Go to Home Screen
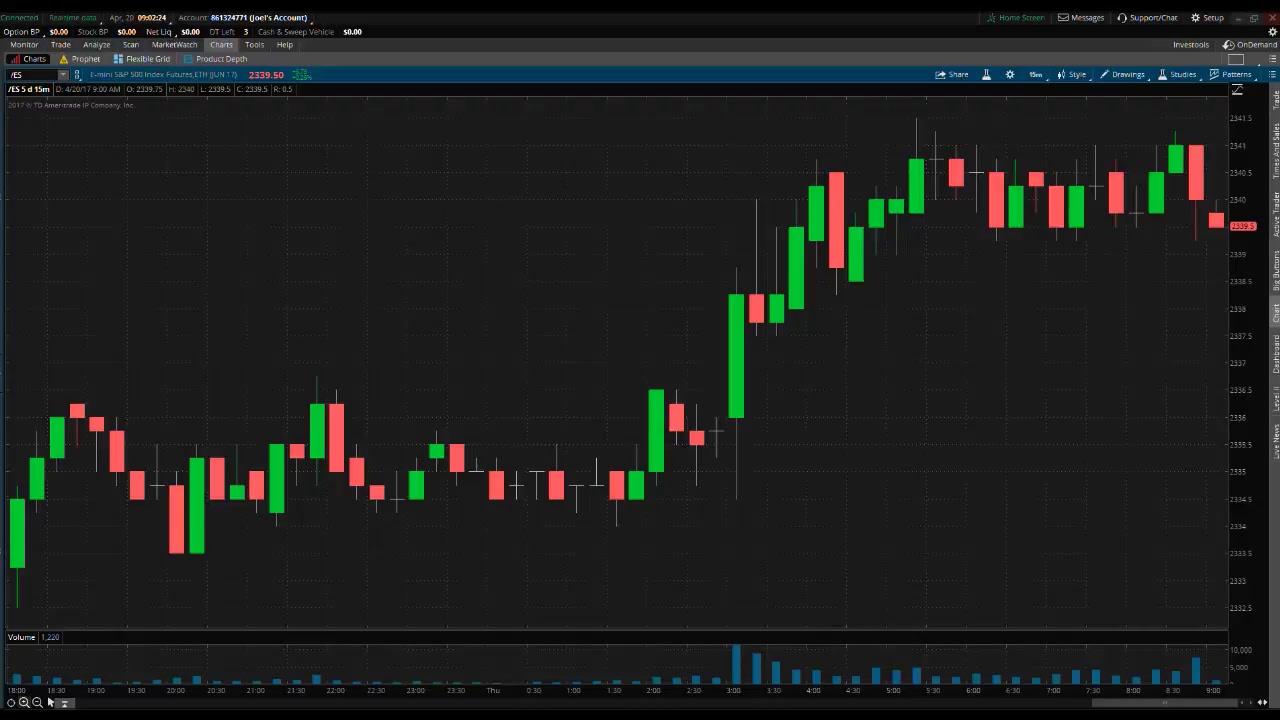The width and height of the screenshot is (1280, 720). click(x=1015, y=18)
